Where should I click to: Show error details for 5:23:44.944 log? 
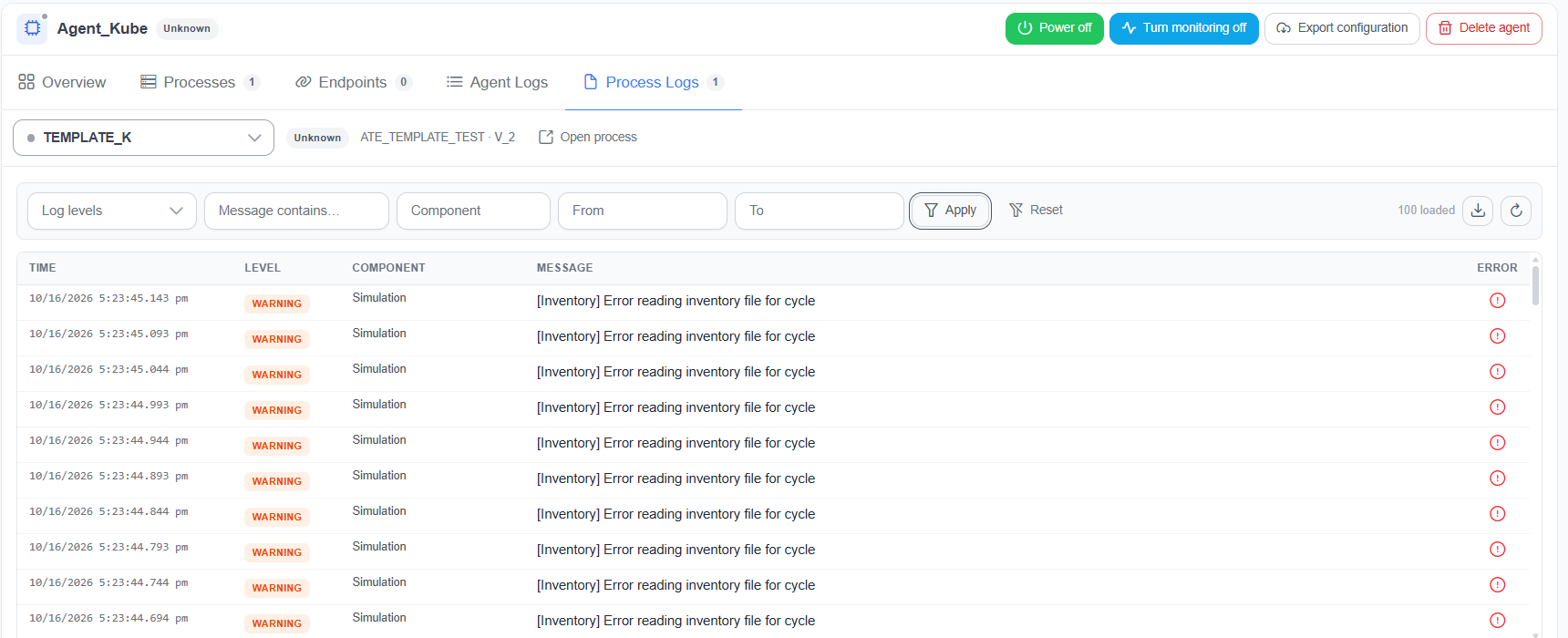click(1497, 443)
